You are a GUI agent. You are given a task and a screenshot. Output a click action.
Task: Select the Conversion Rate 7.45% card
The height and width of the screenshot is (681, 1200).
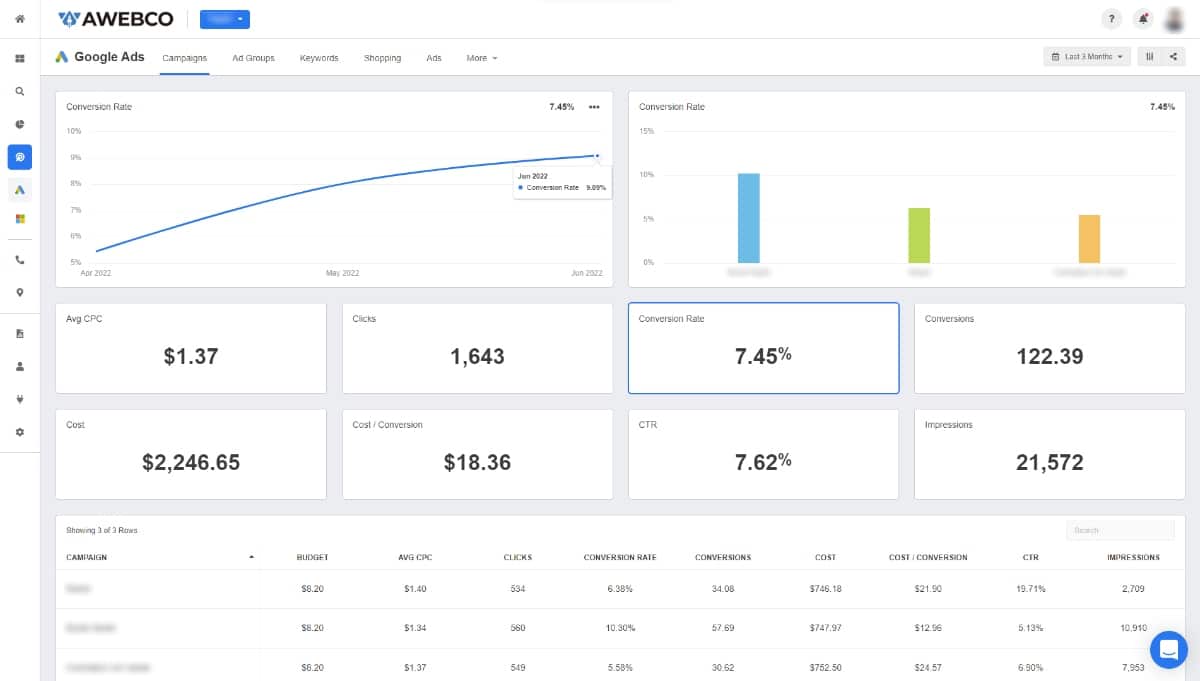coord(764,349)
